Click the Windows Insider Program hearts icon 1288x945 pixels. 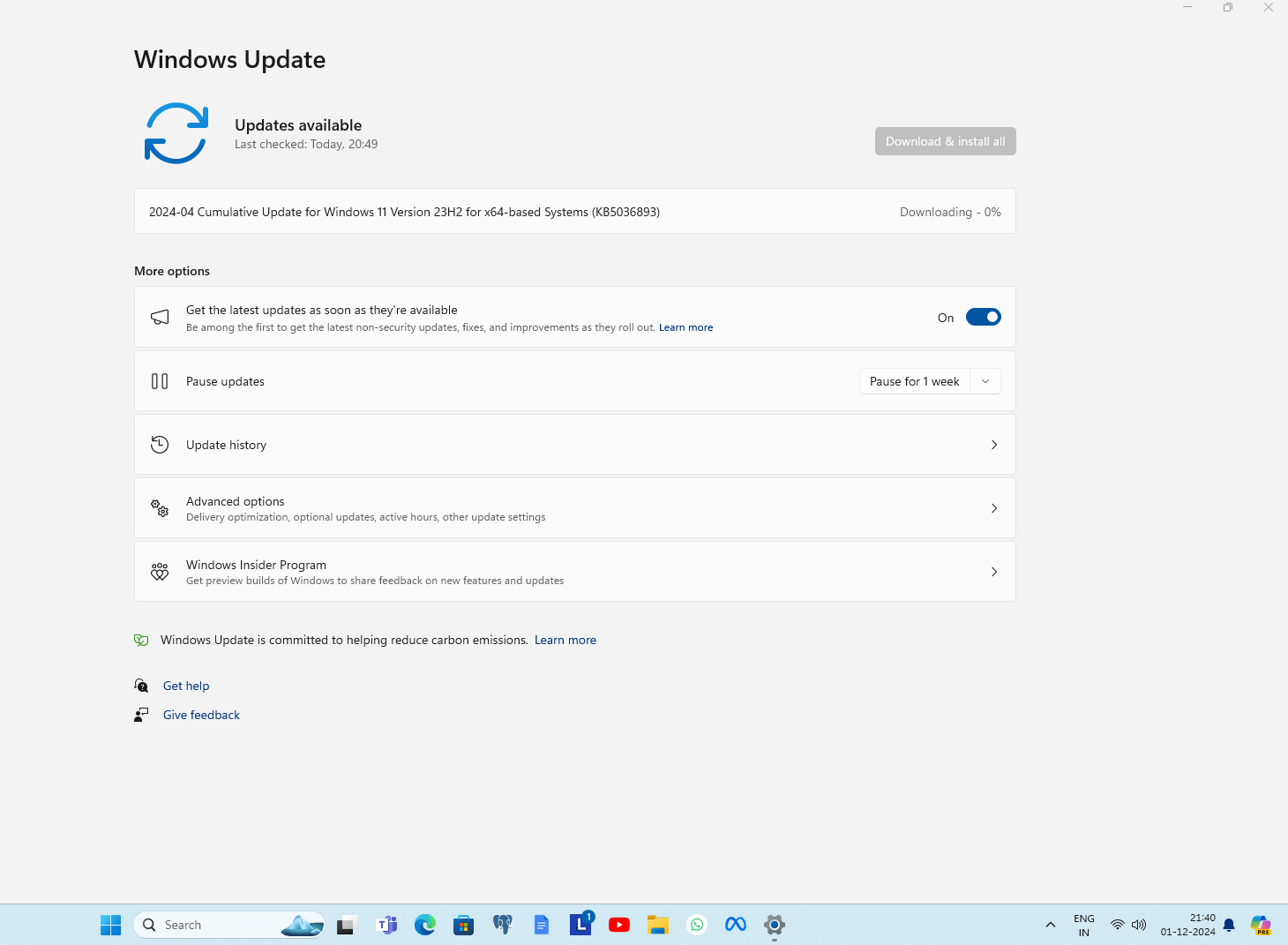click(160, 572)
